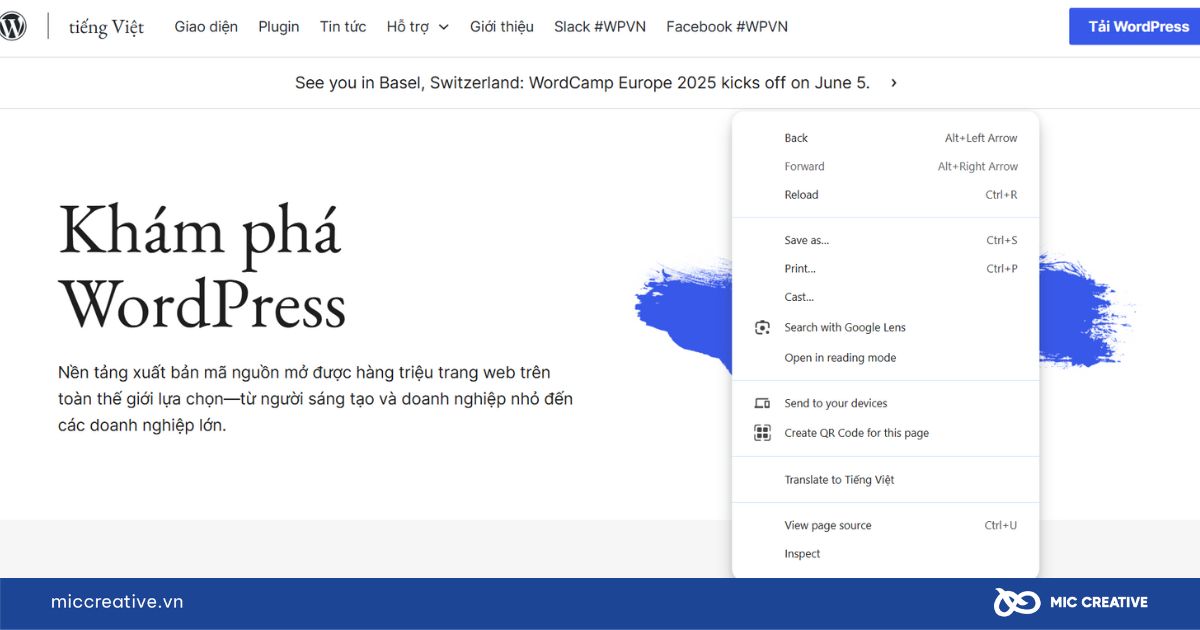The height and width of the screenshot is (630, 1200).
Task: Click the Google Lens icon in context menu
Action: [x=762, y=328]
